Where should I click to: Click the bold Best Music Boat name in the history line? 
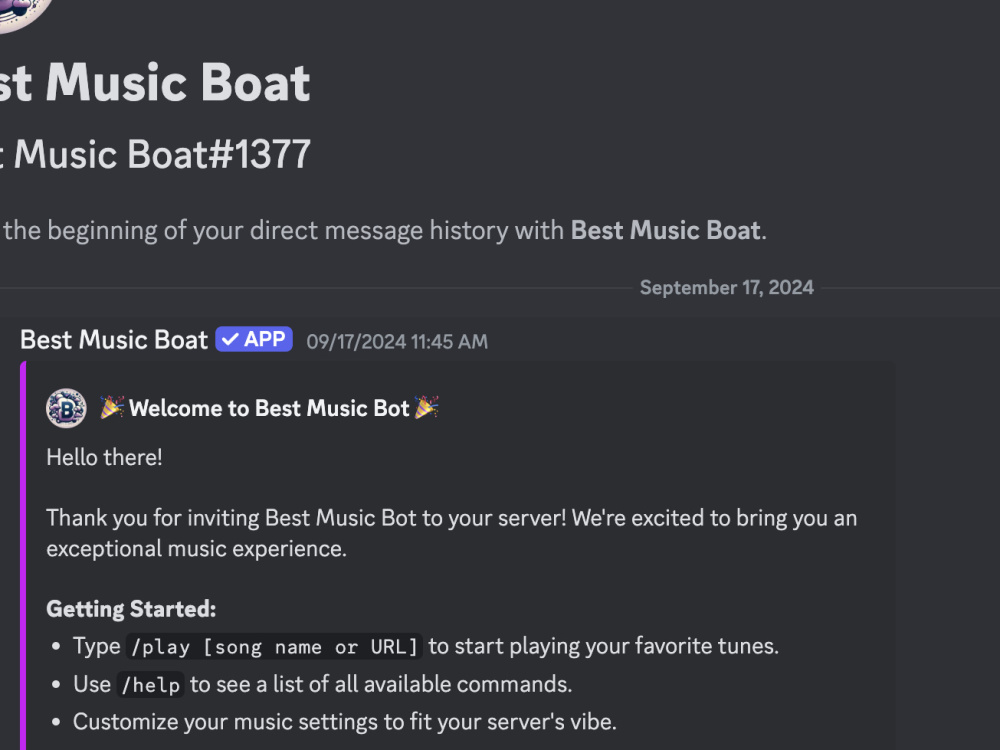[665, 230]
